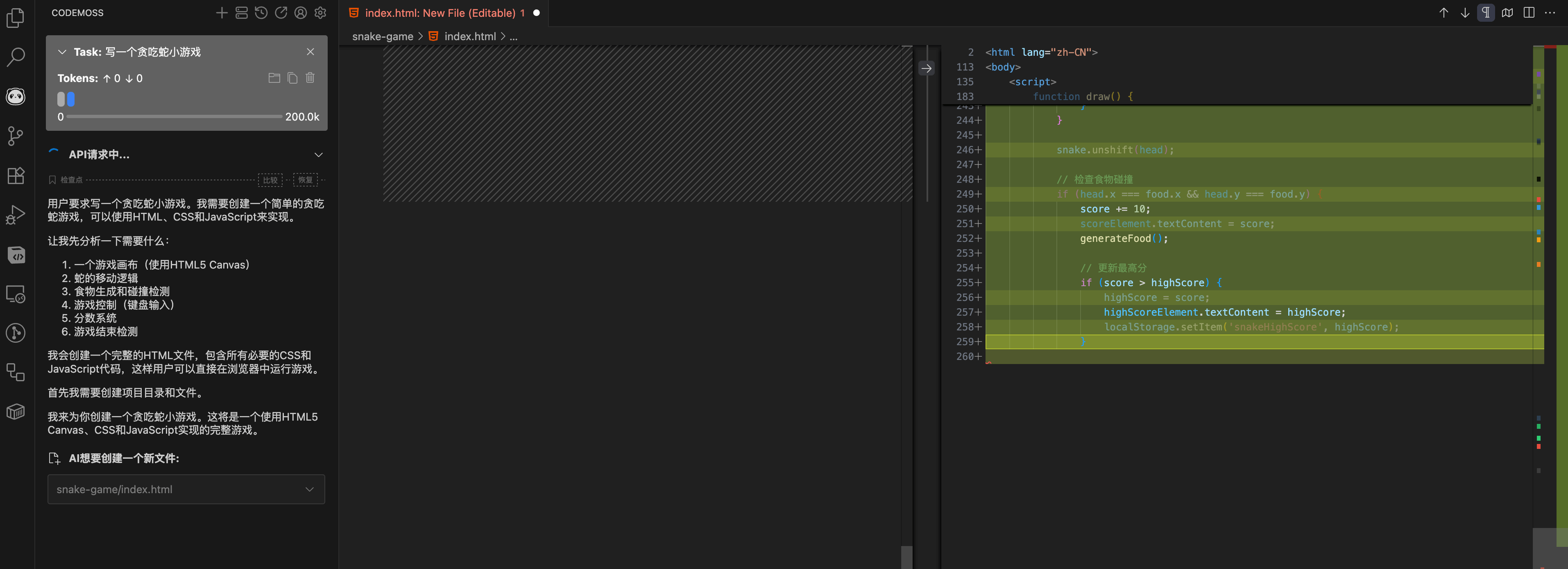
Task: Open the Search view in activity bar
Action: coord(15,57)
